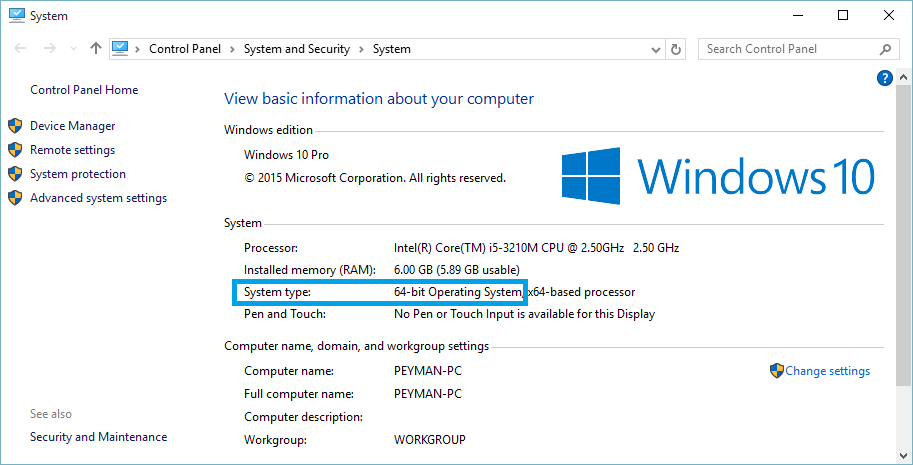Open address bar history dropdown

click(656, 49)
